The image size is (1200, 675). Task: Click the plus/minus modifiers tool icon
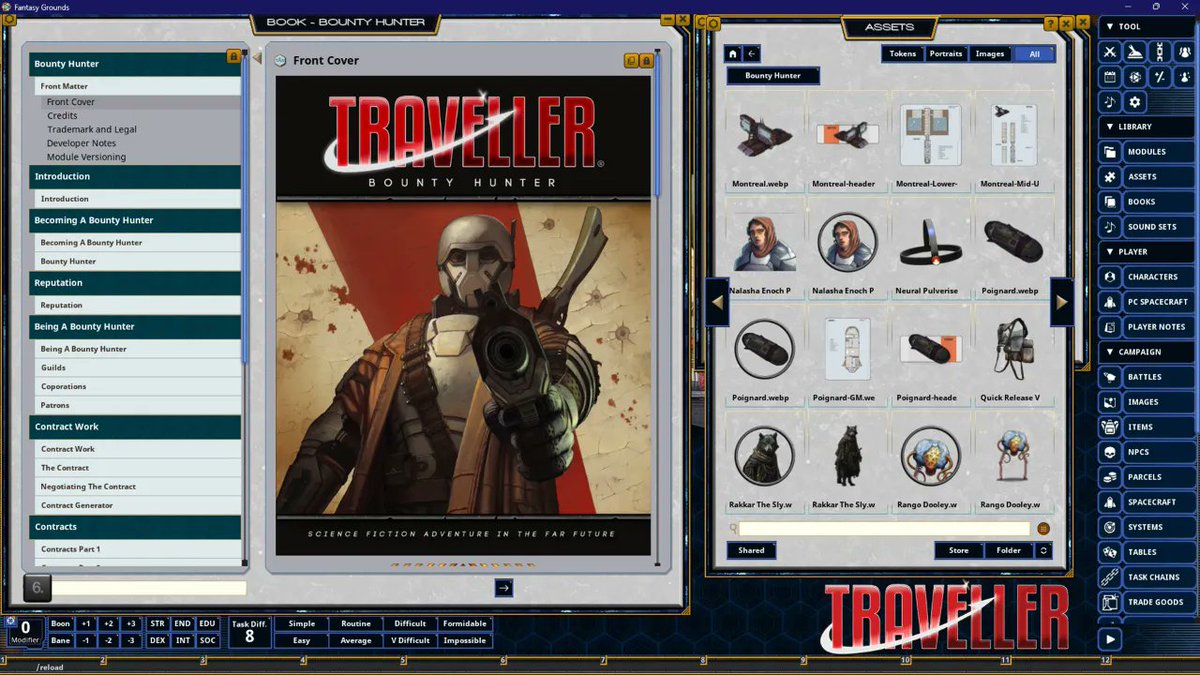pos(1159,77)
